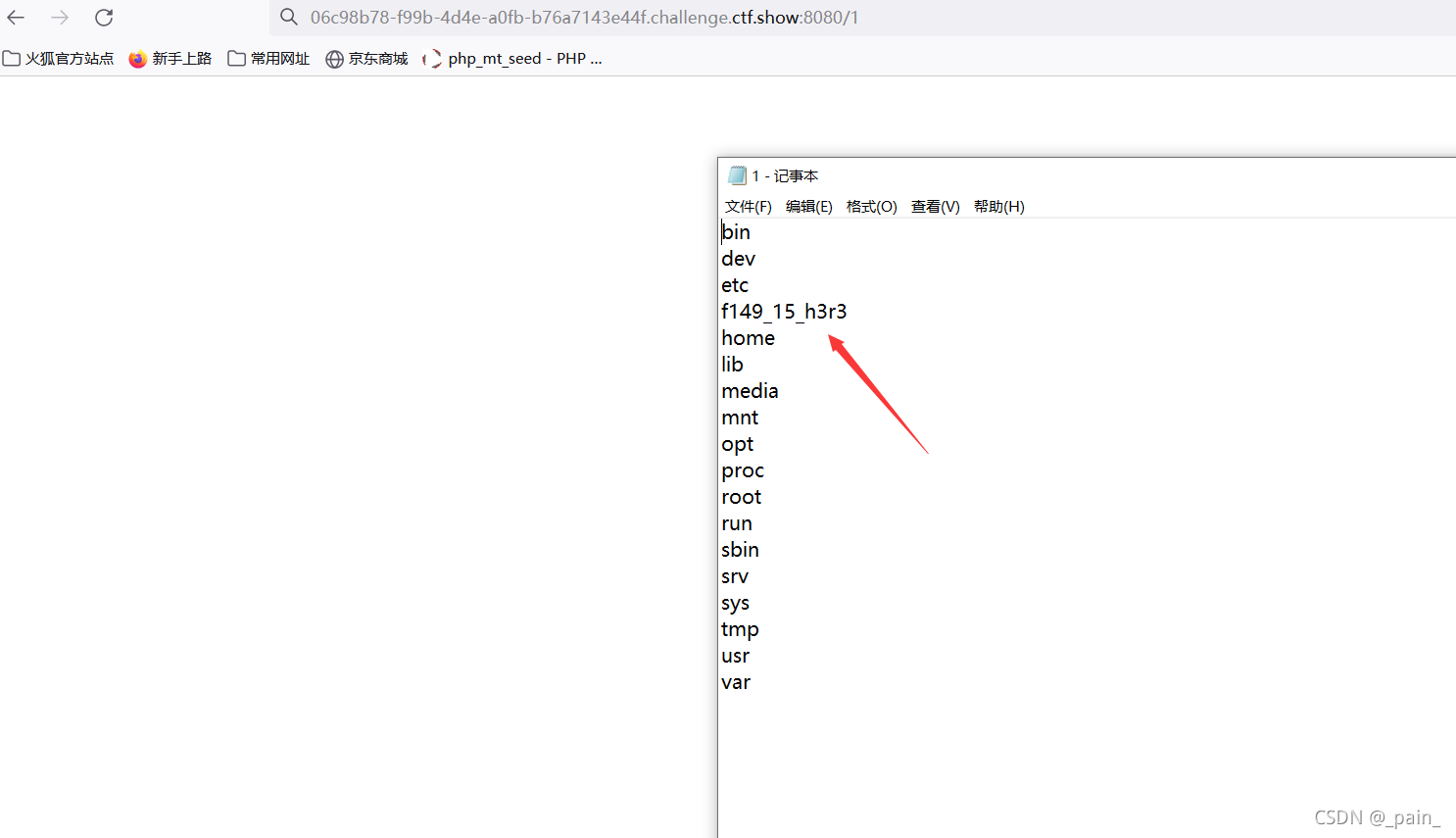1456x838 pixels.
Task: Click the 'var' line in Notepad
Action: coord(736,682)
